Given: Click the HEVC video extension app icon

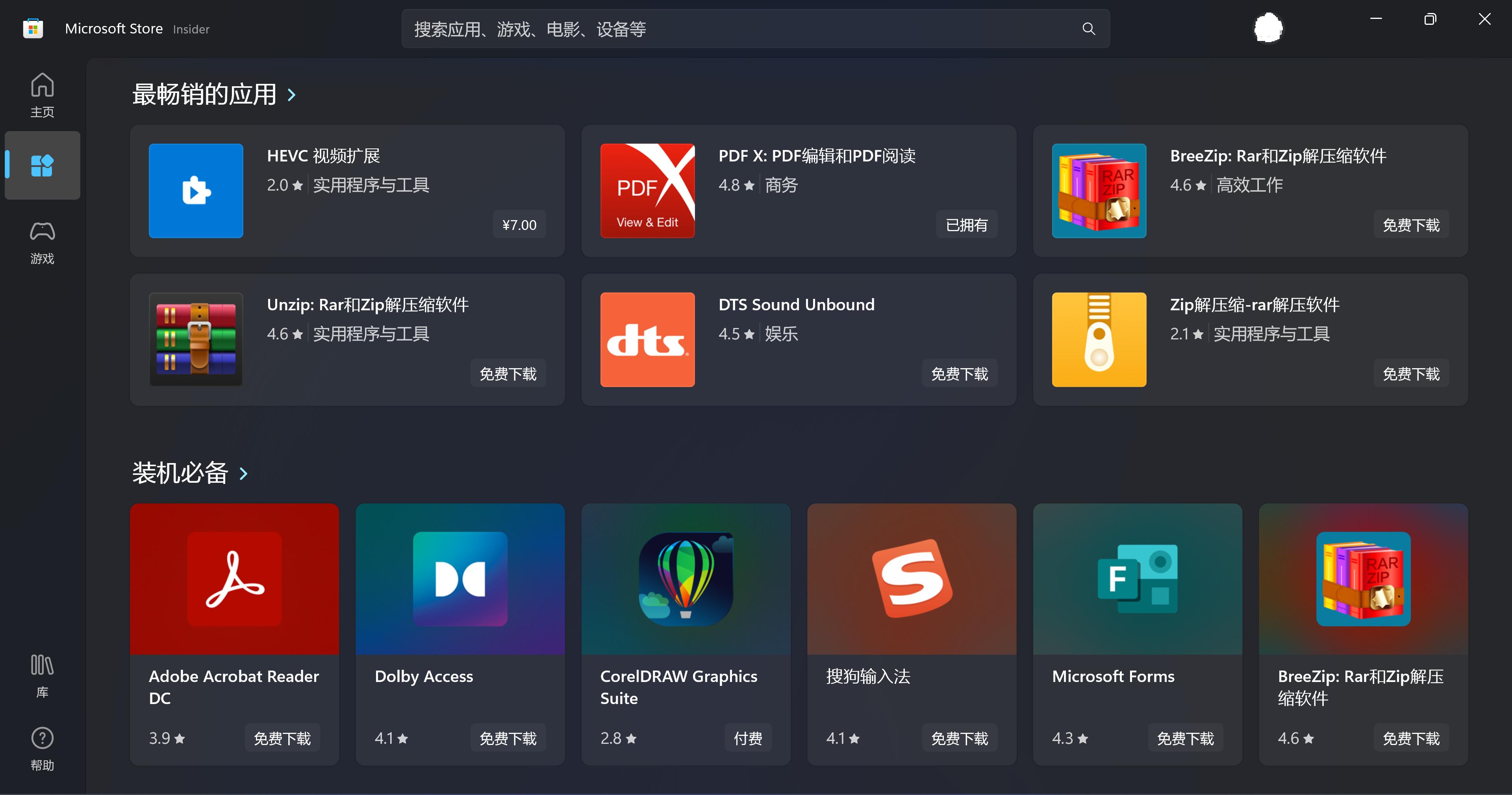Looking at the screenshot, I should (x=196, y=191).
